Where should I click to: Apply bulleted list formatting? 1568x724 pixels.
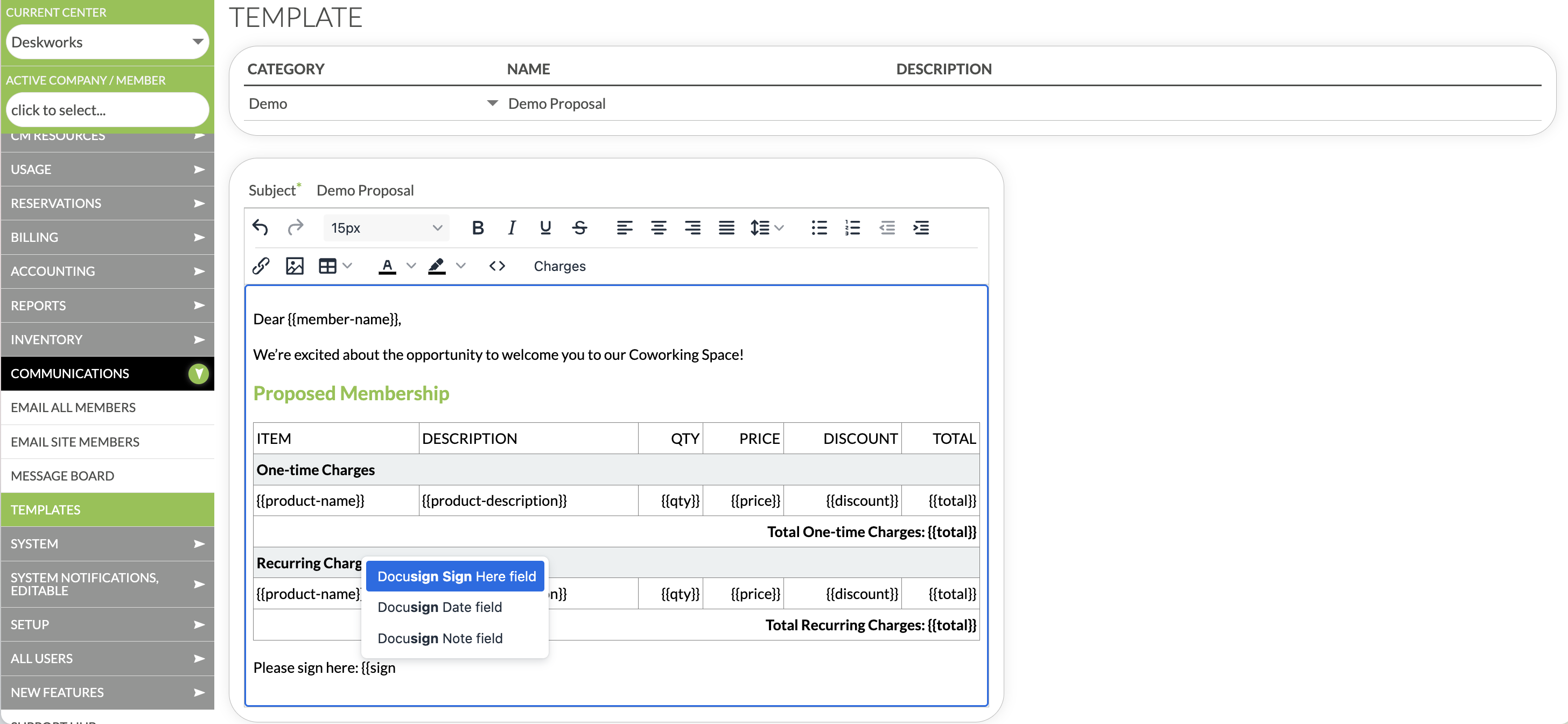(818, 228)
